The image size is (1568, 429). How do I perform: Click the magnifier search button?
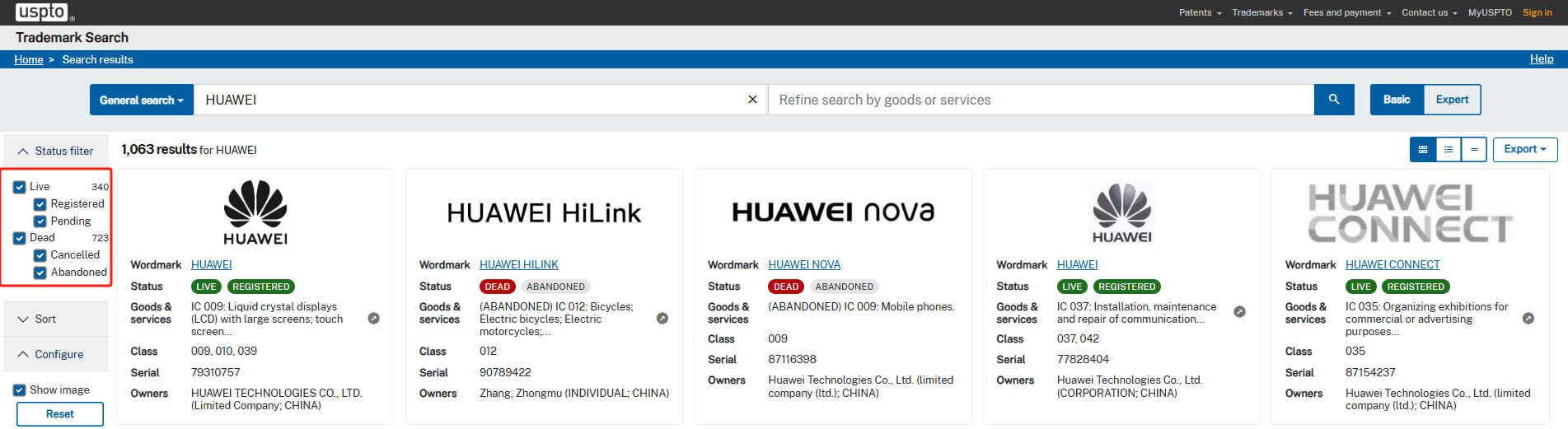coord(1334,100)
